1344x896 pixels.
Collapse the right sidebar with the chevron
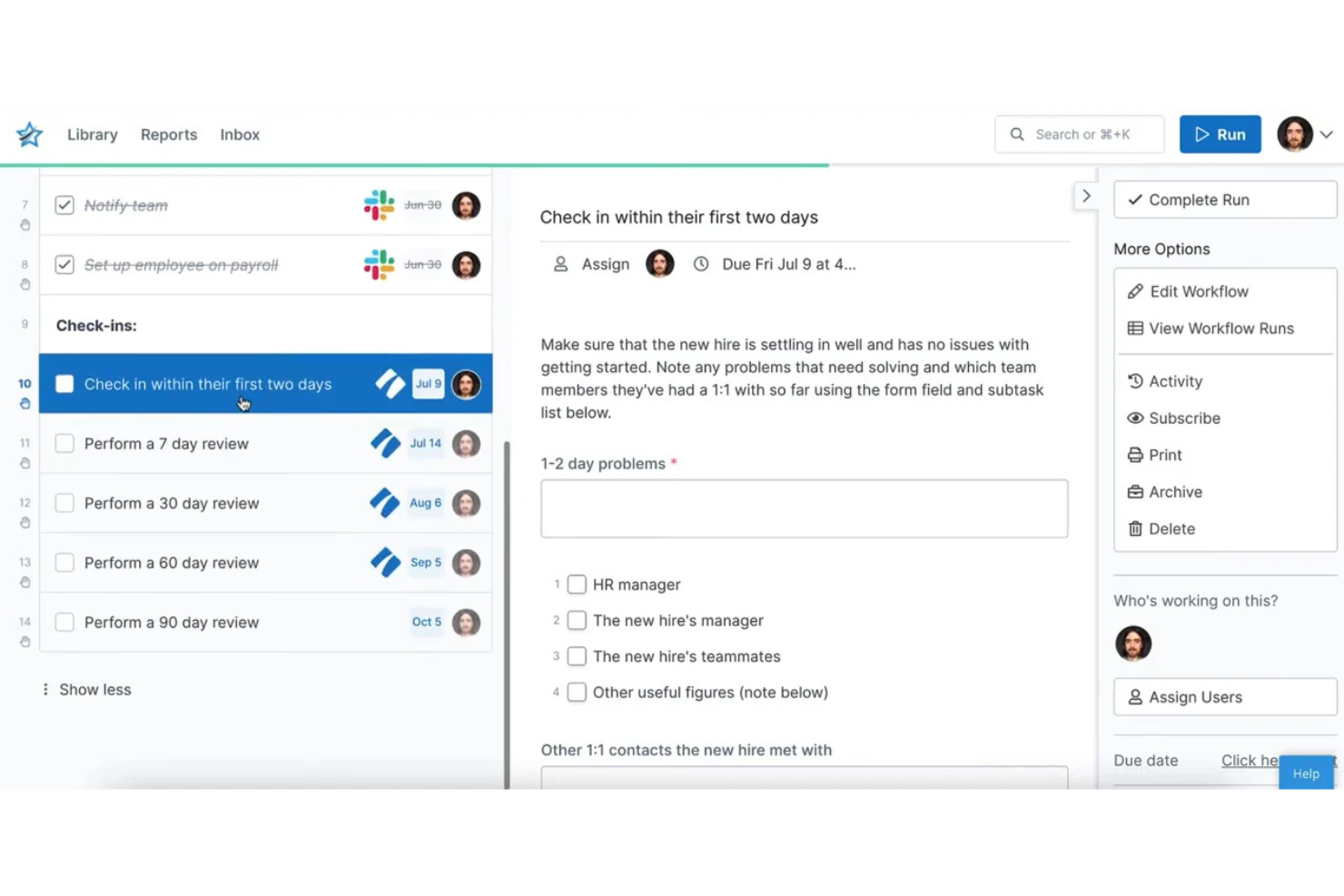click(x=1086, y=195)
